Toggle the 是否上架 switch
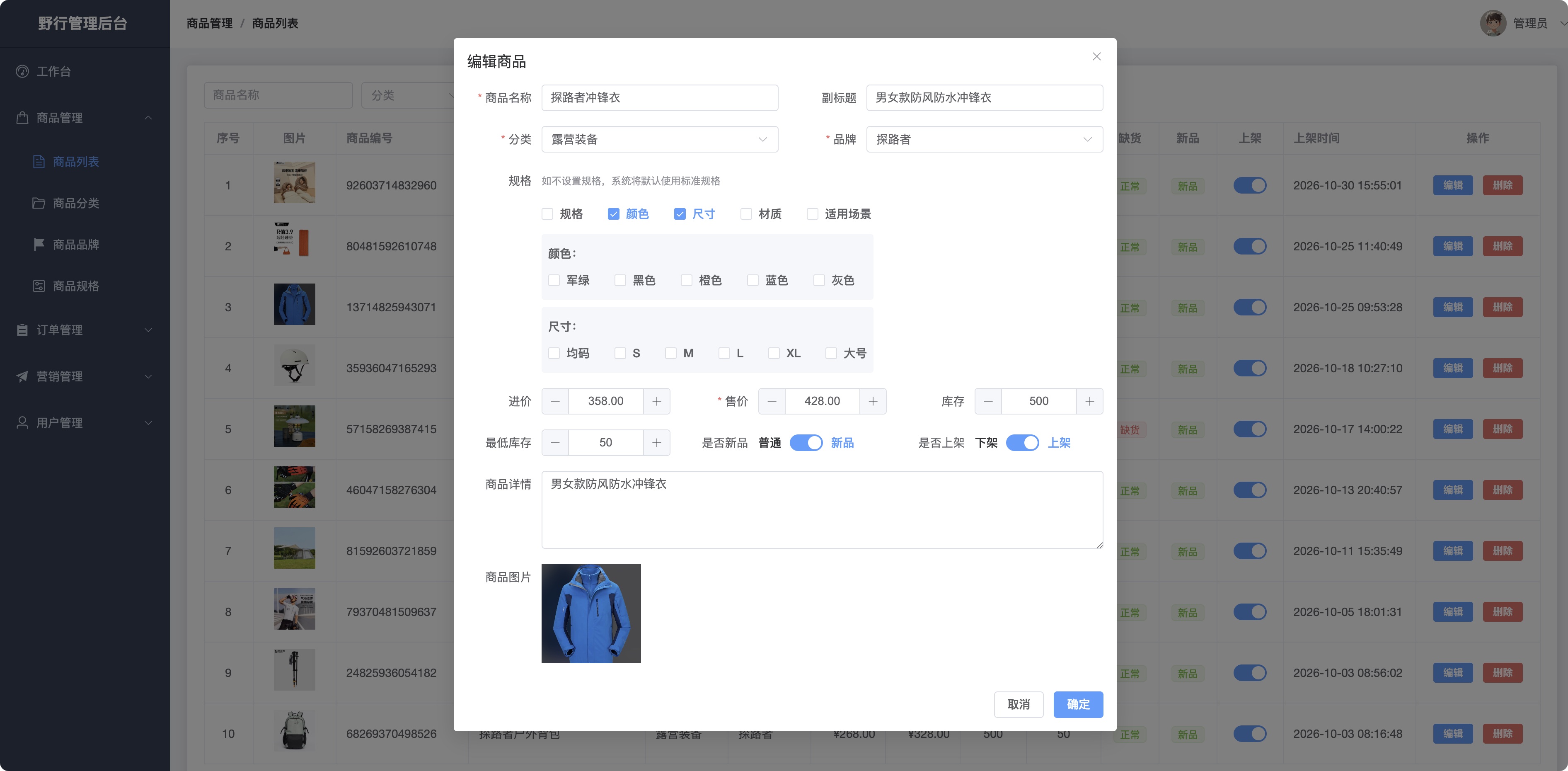The width and height of the screenshot is (1568, 771). point(1023,443)
